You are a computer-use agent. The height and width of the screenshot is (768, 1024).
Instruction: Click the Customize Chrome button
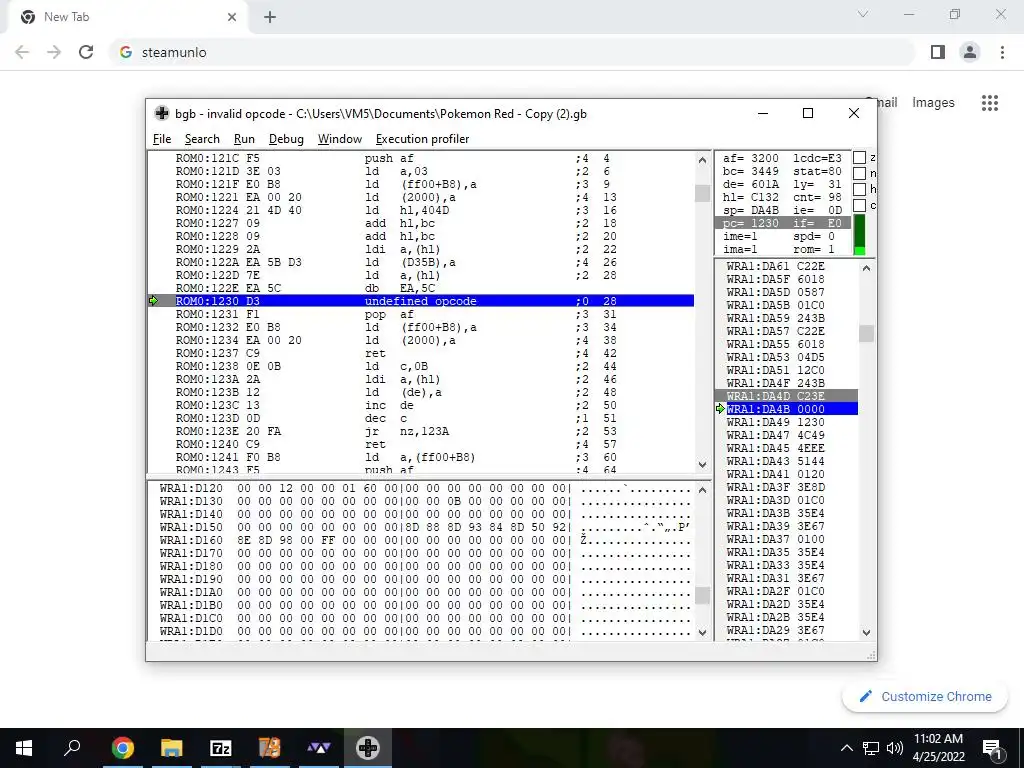pos(925,696)
